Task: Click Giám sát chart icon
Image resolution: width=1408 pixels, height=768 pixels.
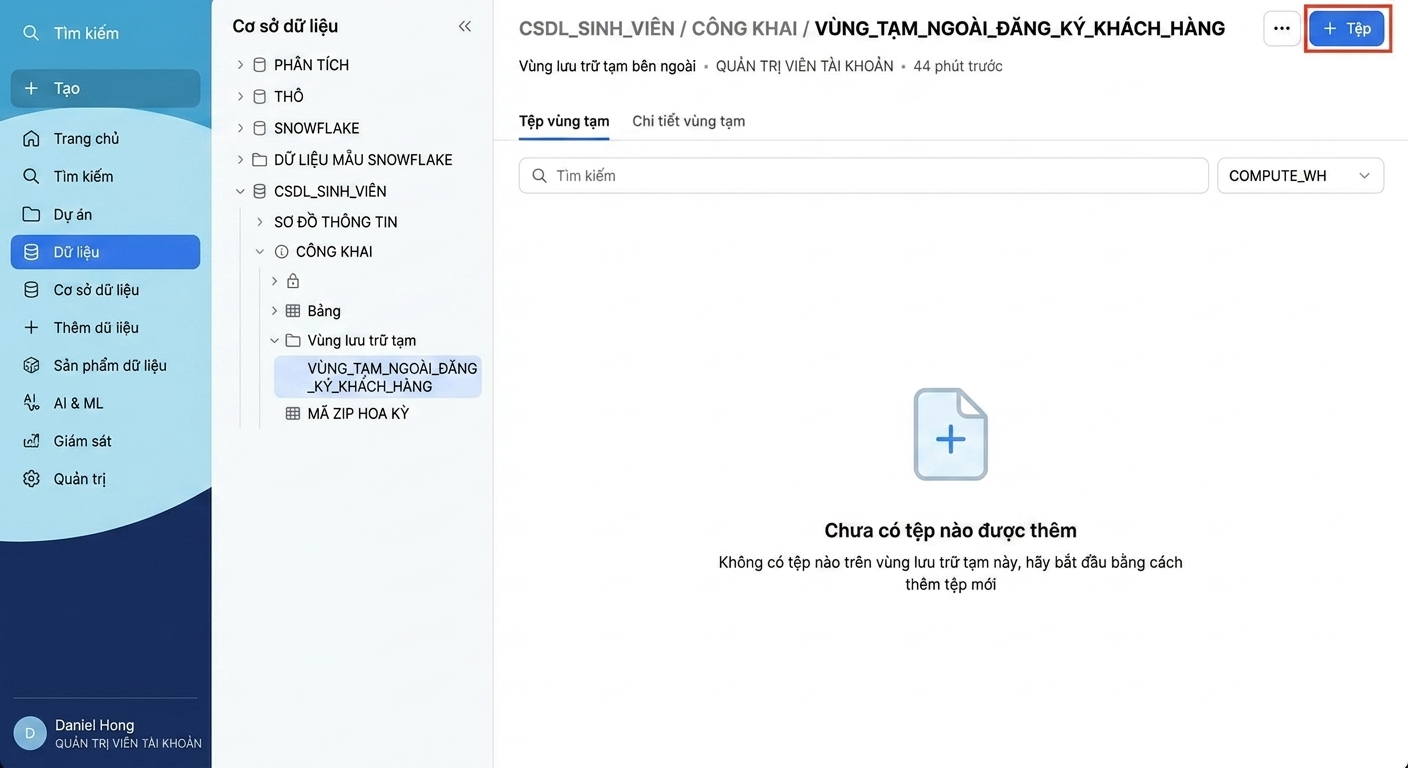Action: point(31,441)
